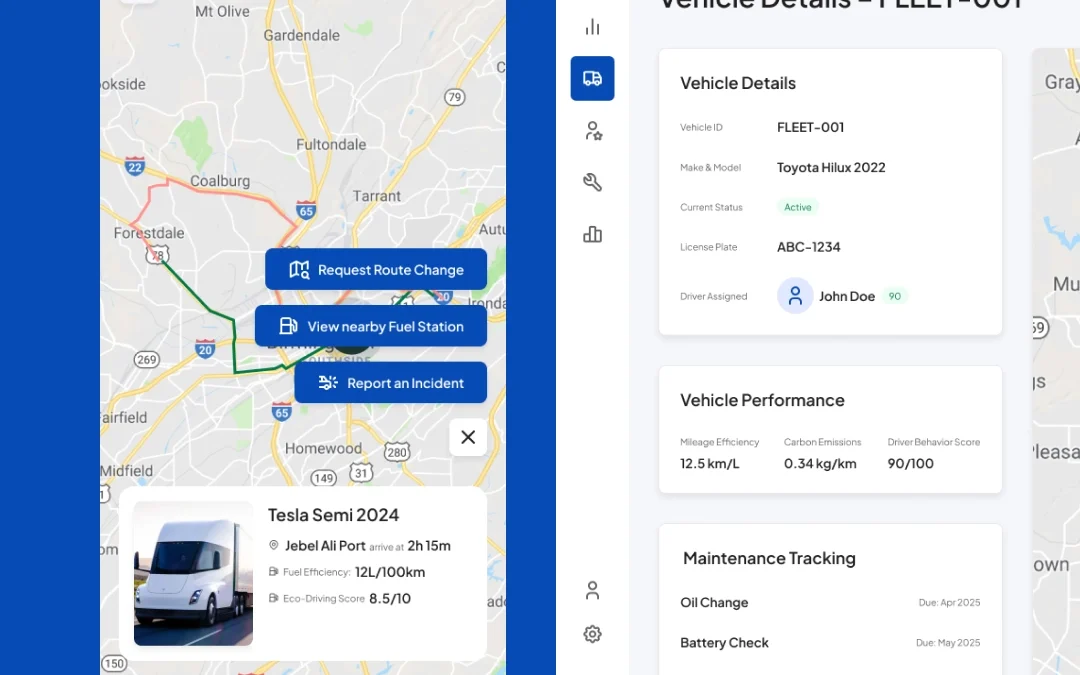Click the location pin icon beside Jebel Ali Port
The height and width of the screenshot is (675, 1080).
(273, 546)
